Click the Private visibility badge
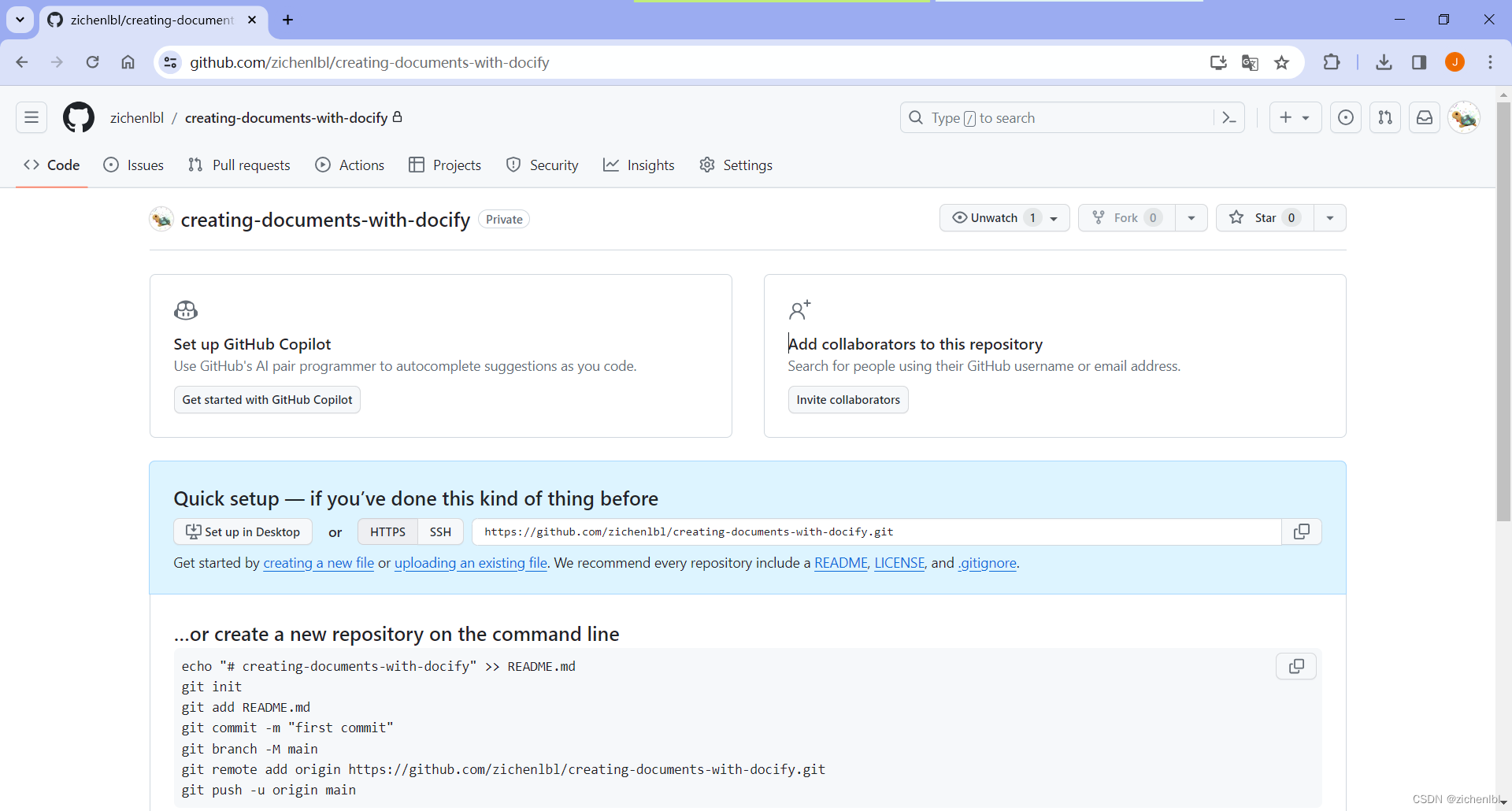 coord(504,220)
